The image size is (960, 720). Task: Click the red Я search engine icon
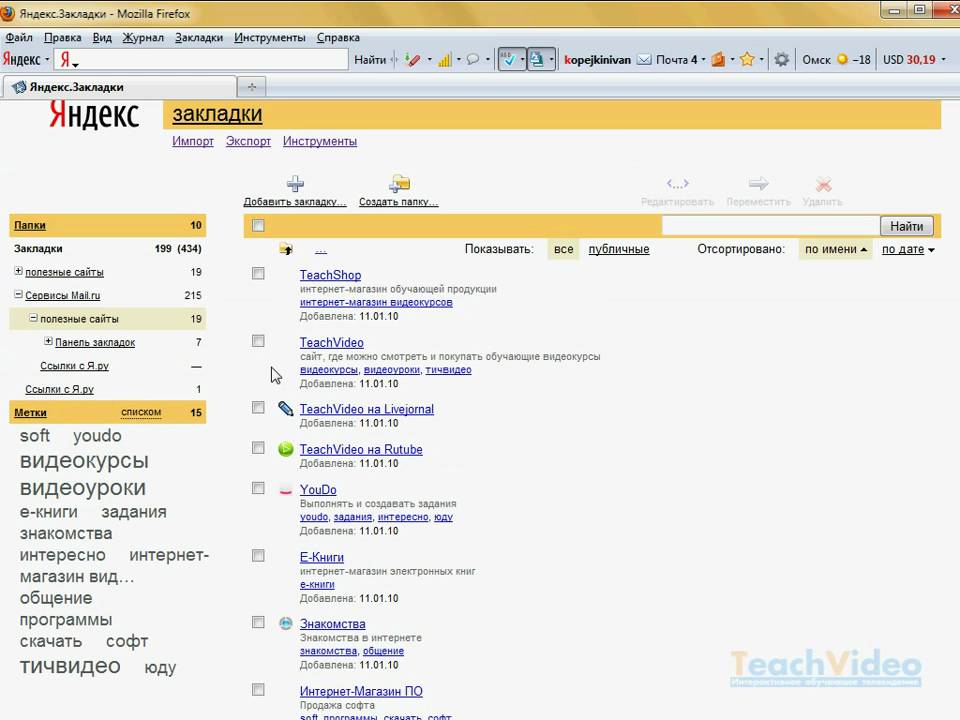(x=65, y=59)
